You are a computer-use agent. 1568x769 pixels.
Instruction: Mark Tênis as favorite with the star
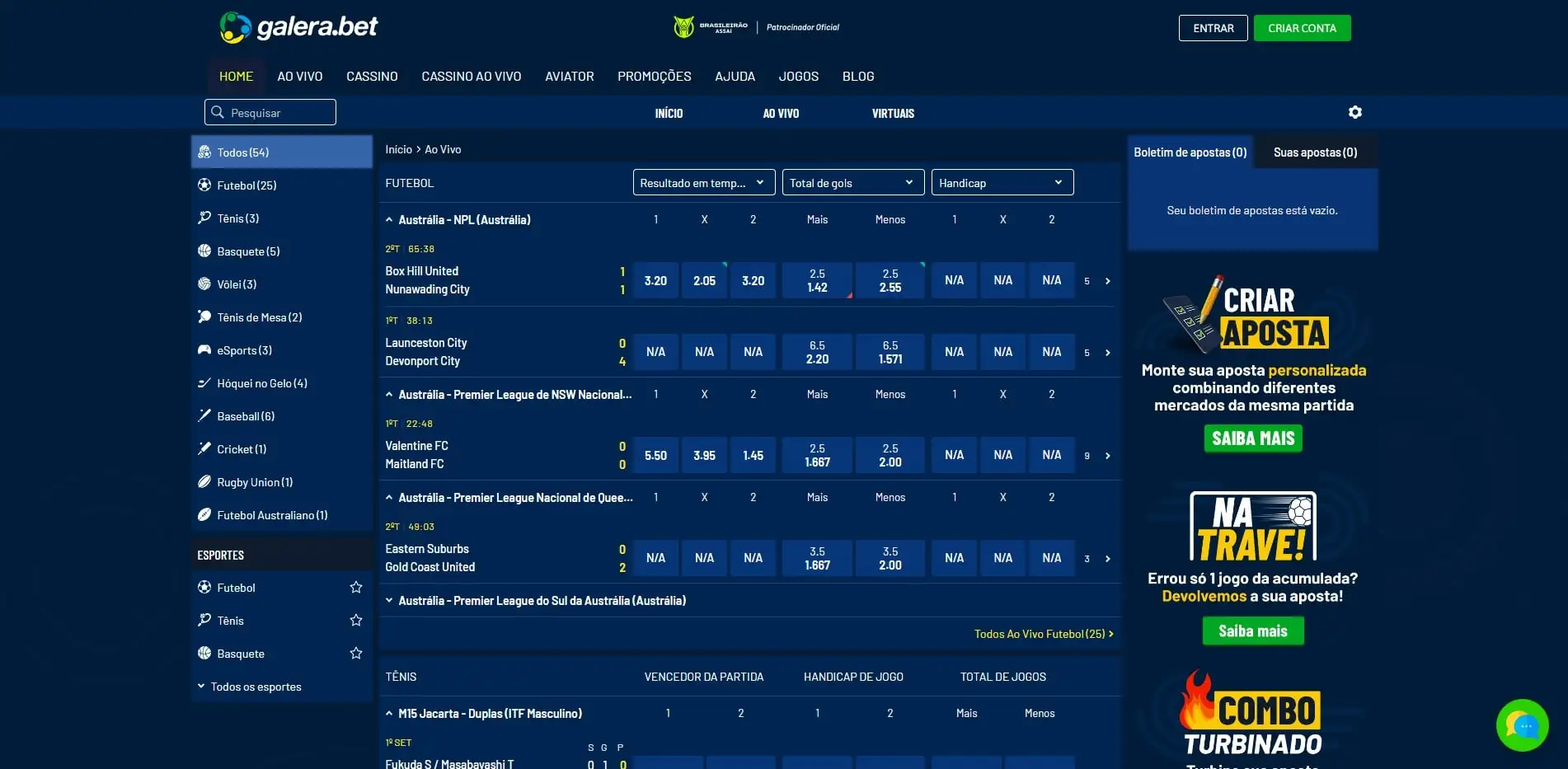pyautogui.click(x=356, y=620)
